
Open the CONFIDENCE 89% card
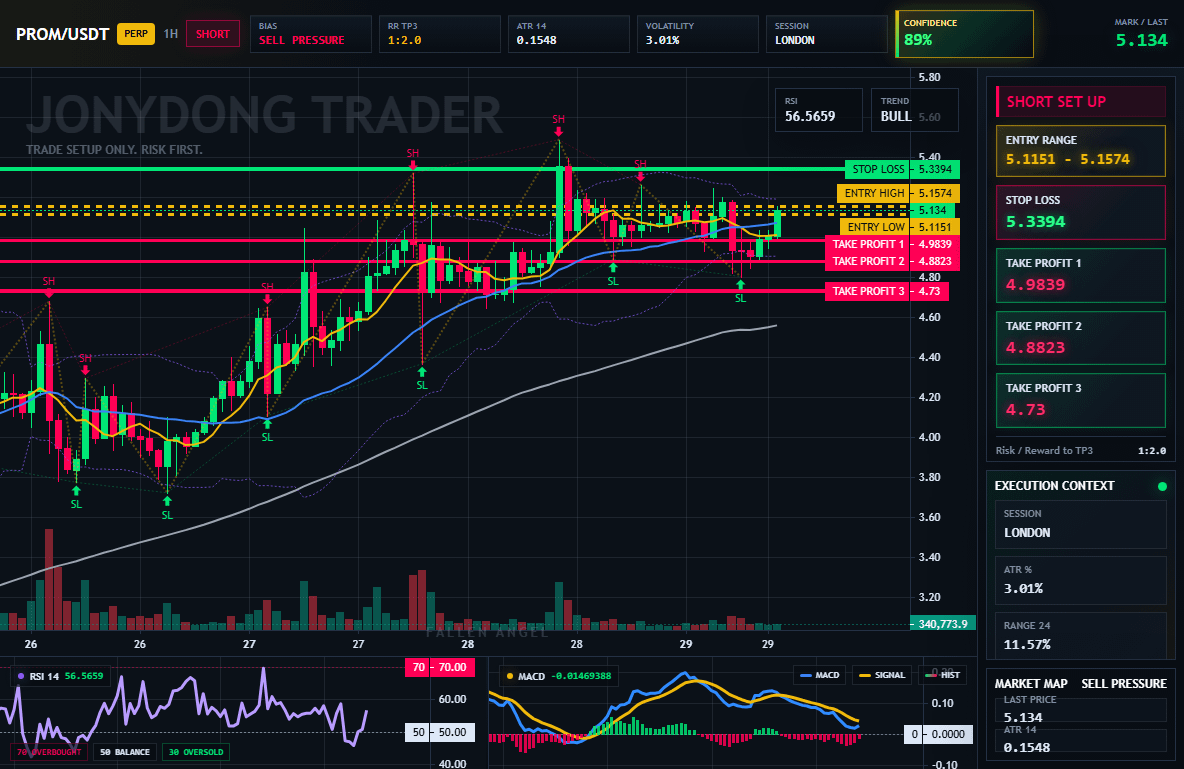pos(964,34)
